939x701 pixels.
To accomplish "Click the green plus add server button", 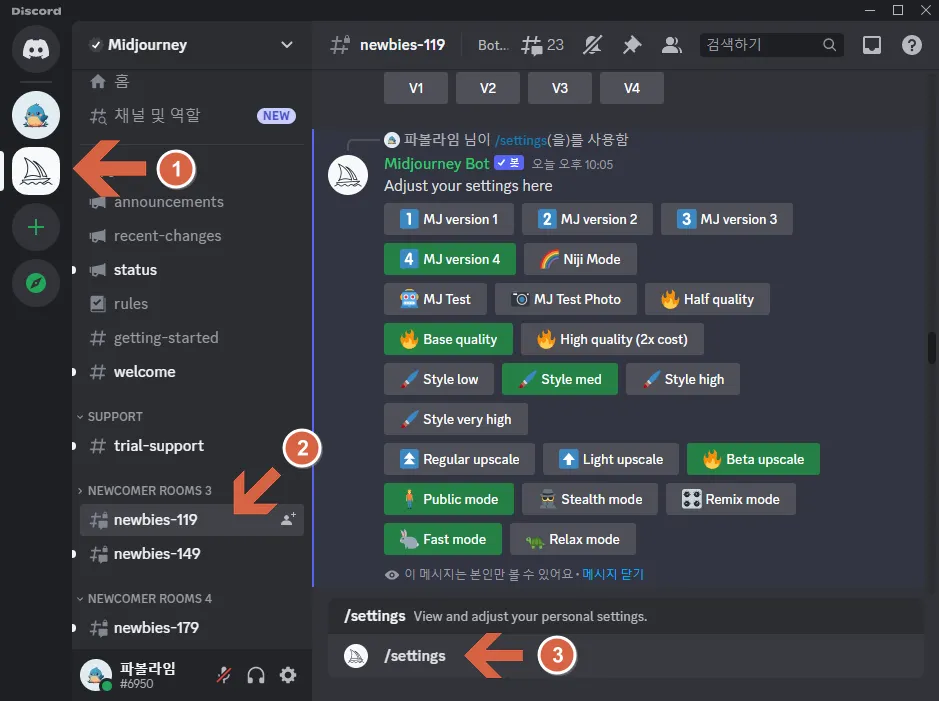I will [x=36, y=227].
